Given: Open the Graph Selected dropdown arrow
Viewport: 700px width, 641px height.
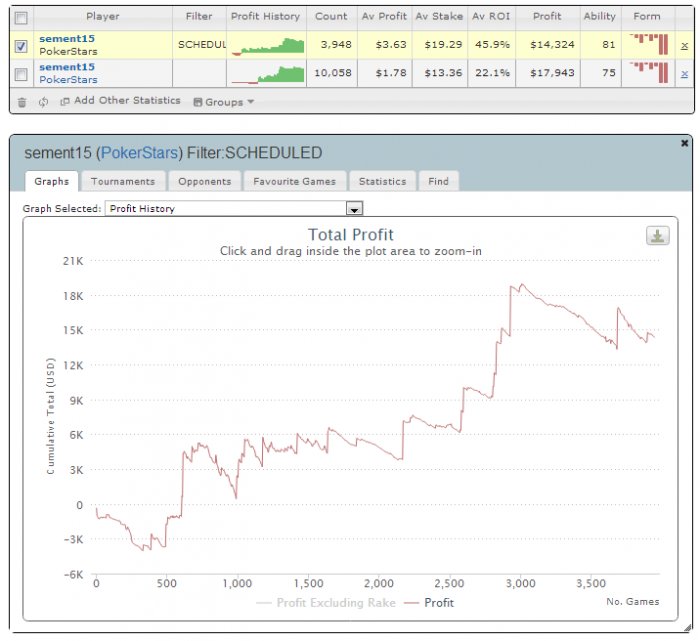Looking at the screenshot, I should pyautogui.click(x=354, y=208).
